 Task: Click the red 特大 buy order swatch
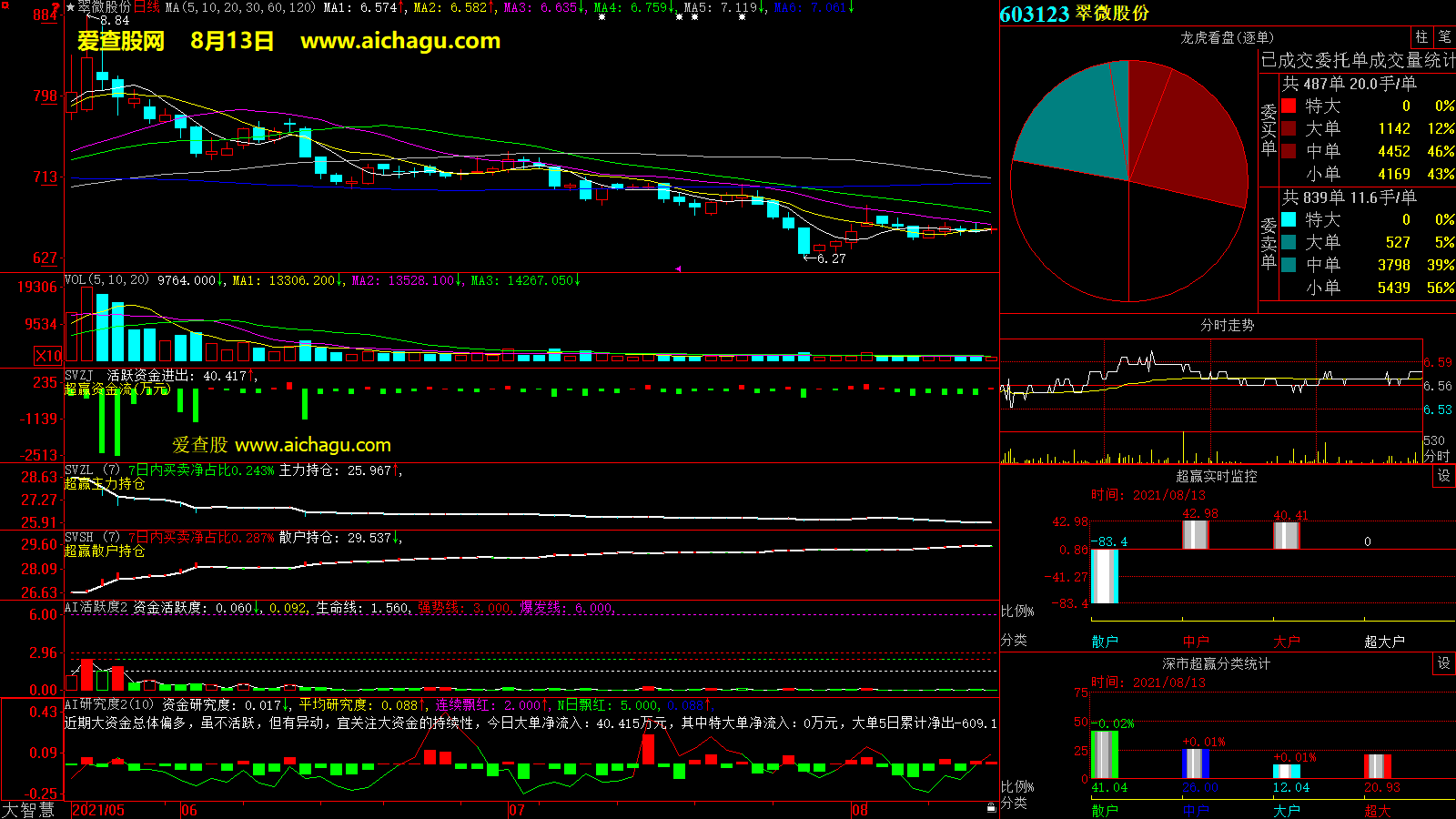(x=1289, y=106)
